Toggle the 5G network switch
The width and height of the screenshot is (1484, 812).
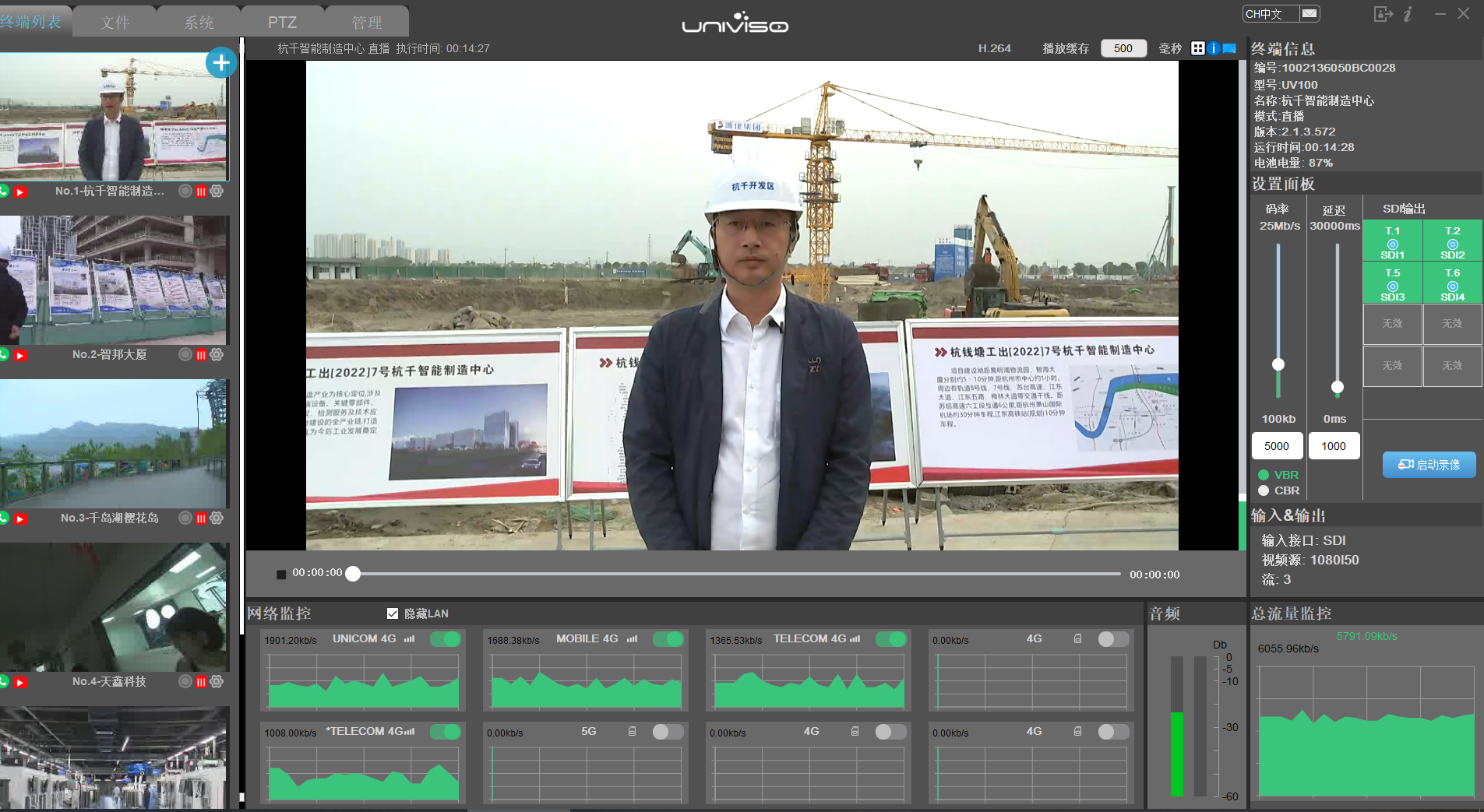click(x=668, y=732)
